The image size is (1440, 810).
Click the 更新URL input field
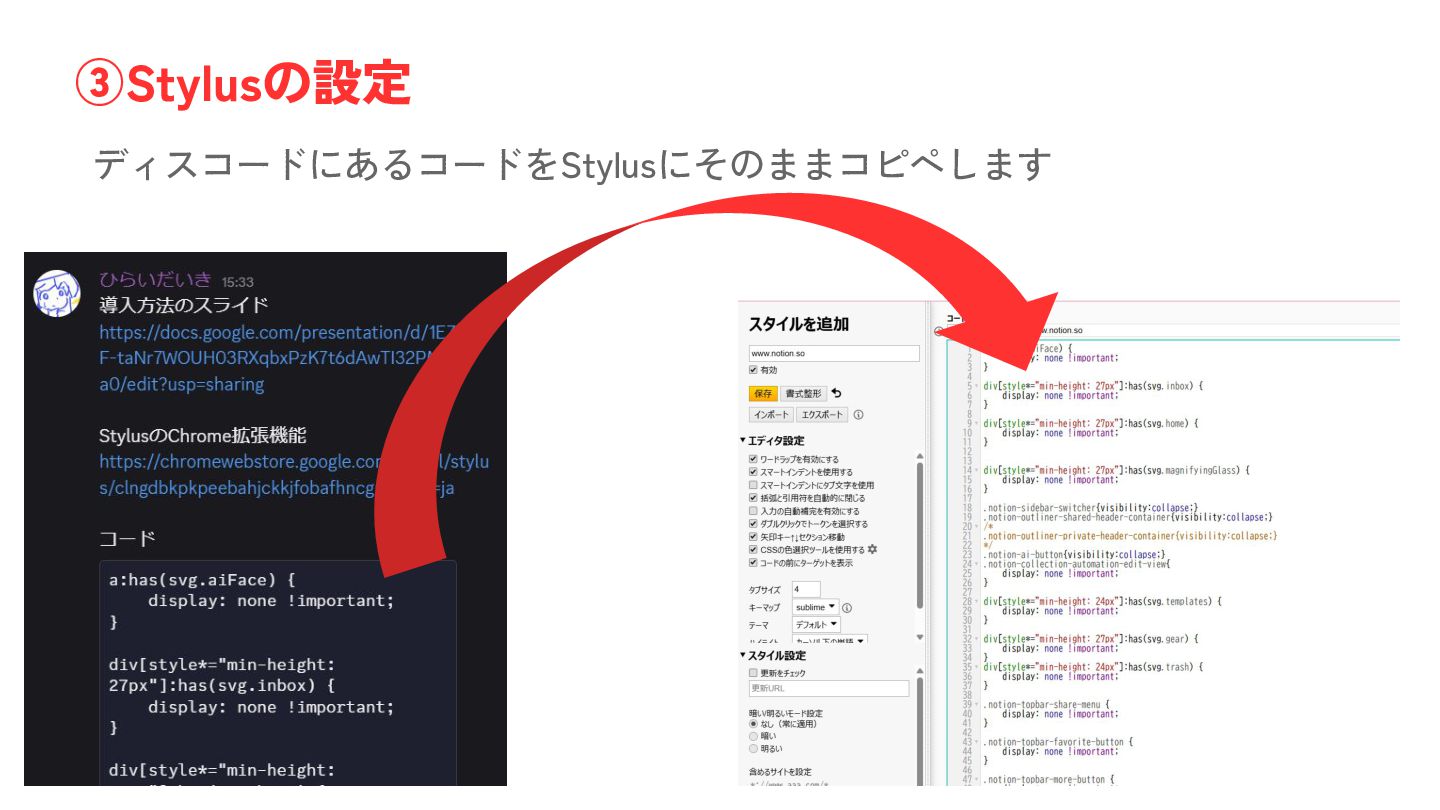tap(829, 689)
